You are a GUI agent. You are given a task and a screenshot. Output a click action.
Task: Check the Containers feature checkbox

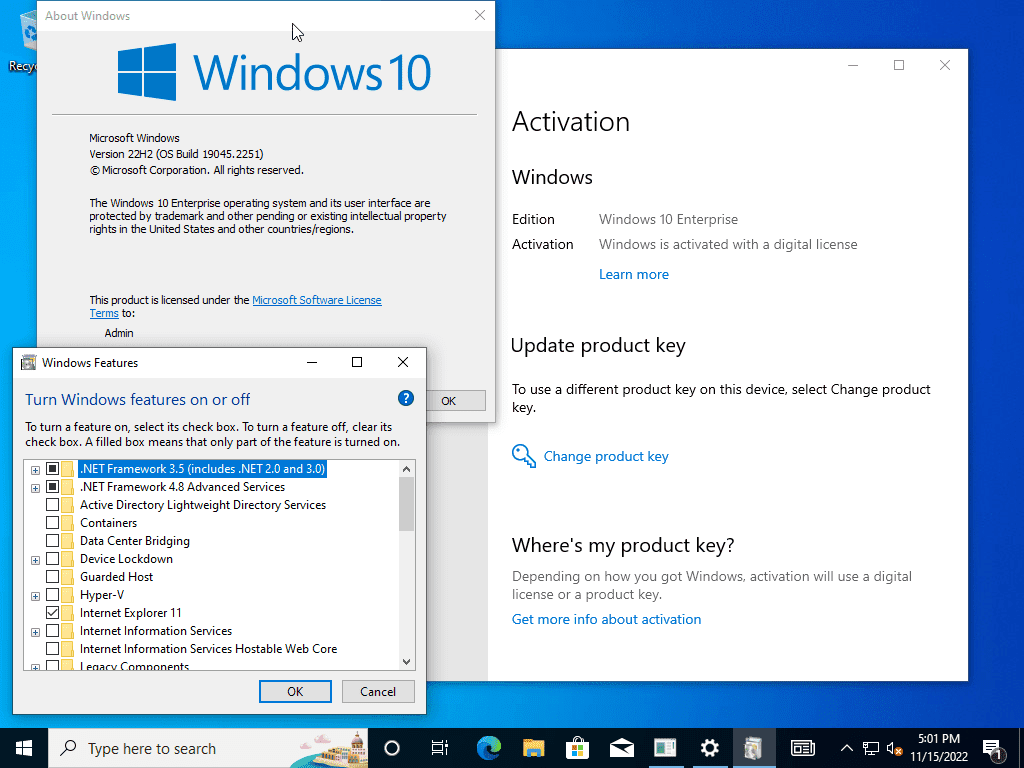click(x=52, y=523)
